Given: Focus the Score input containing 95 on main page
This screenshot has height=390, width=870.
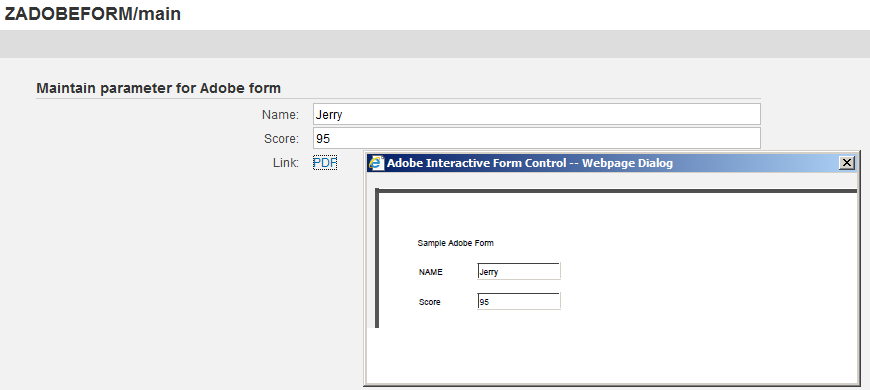Looking at the screenshot, I should click(537, 138).
